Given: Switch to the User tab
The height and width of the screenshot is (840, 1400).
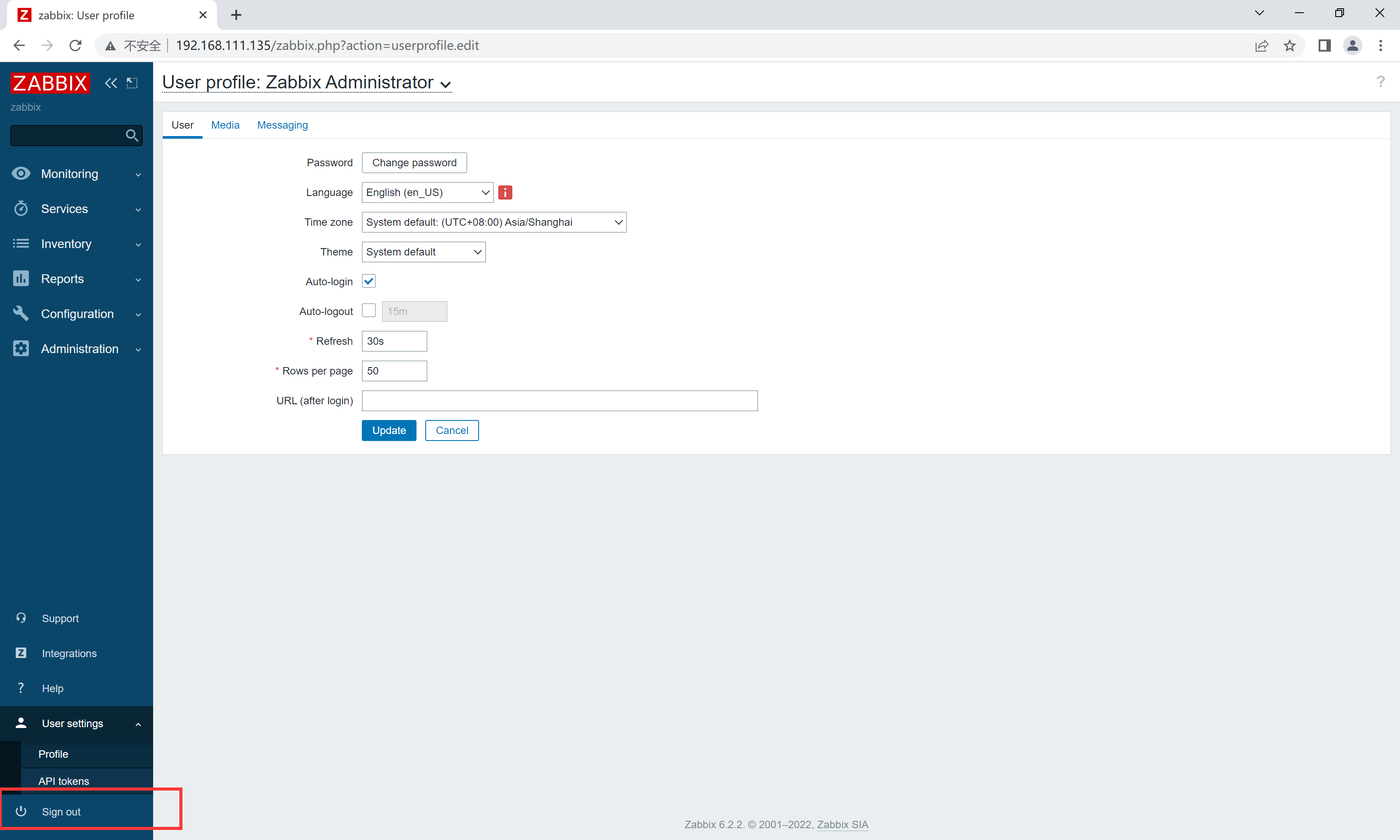Looking at the screenshot, I should 182,125.
